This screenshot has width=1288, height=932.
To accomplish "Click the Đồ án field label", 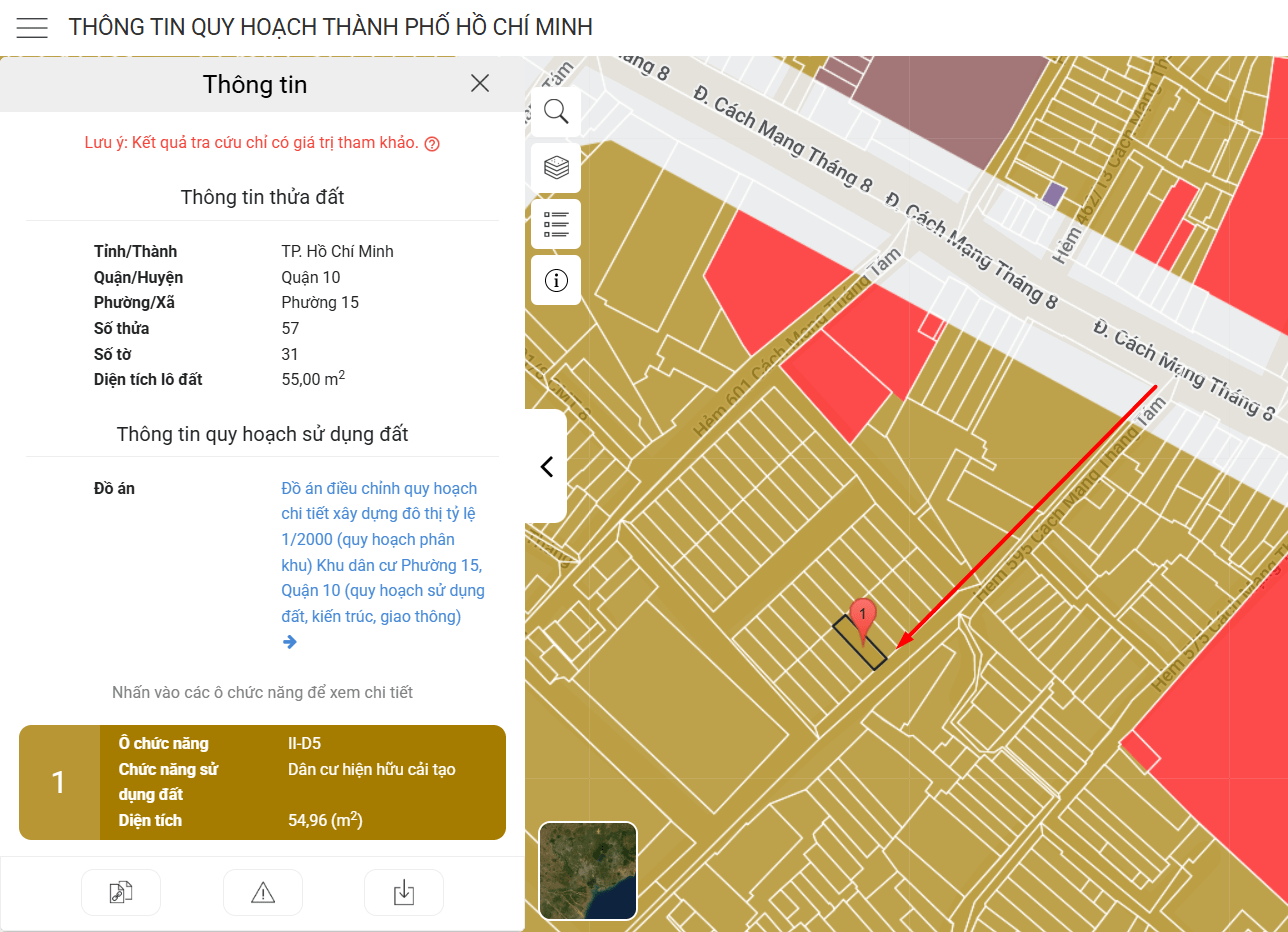I will (114, 488).
